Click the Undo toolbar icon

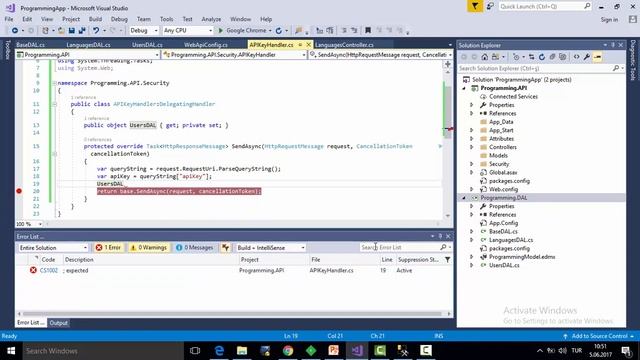tap(96, 31)
